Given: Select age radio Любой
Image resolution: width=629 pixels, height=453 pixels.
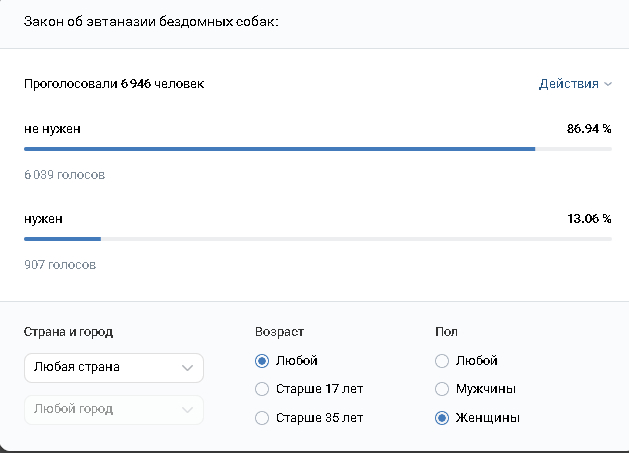Looking at the screenshot, I should click(x=262, y=361).
